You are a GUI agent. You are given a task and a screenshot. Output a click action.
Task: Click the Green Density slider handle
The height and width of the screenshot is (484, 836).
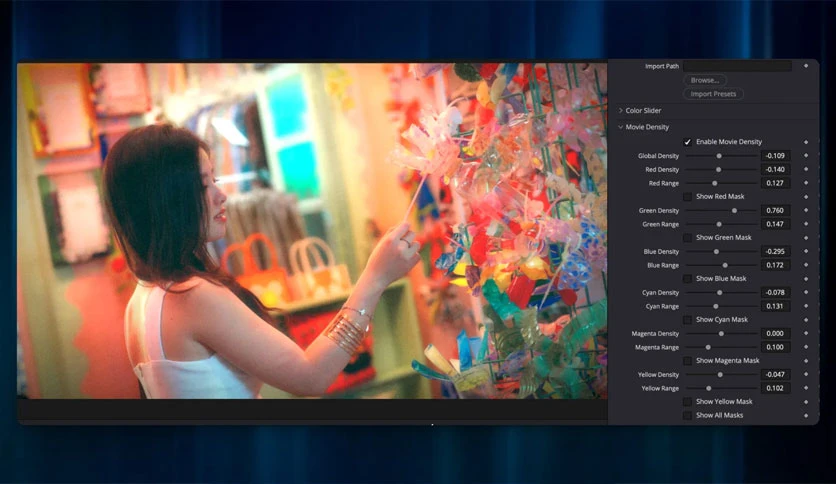tap(735, 211)
